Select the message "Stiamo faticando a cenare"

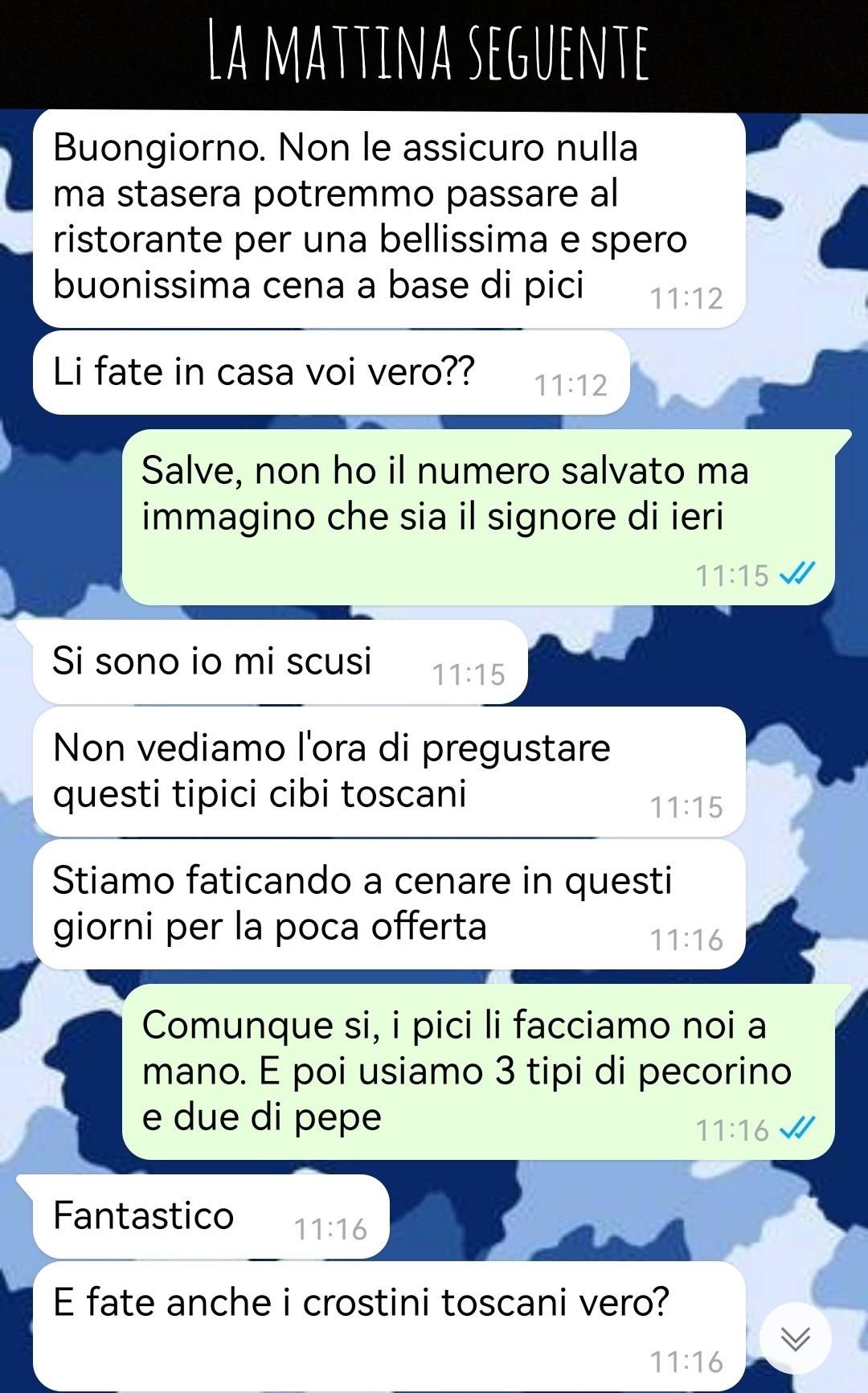(389, 904)
